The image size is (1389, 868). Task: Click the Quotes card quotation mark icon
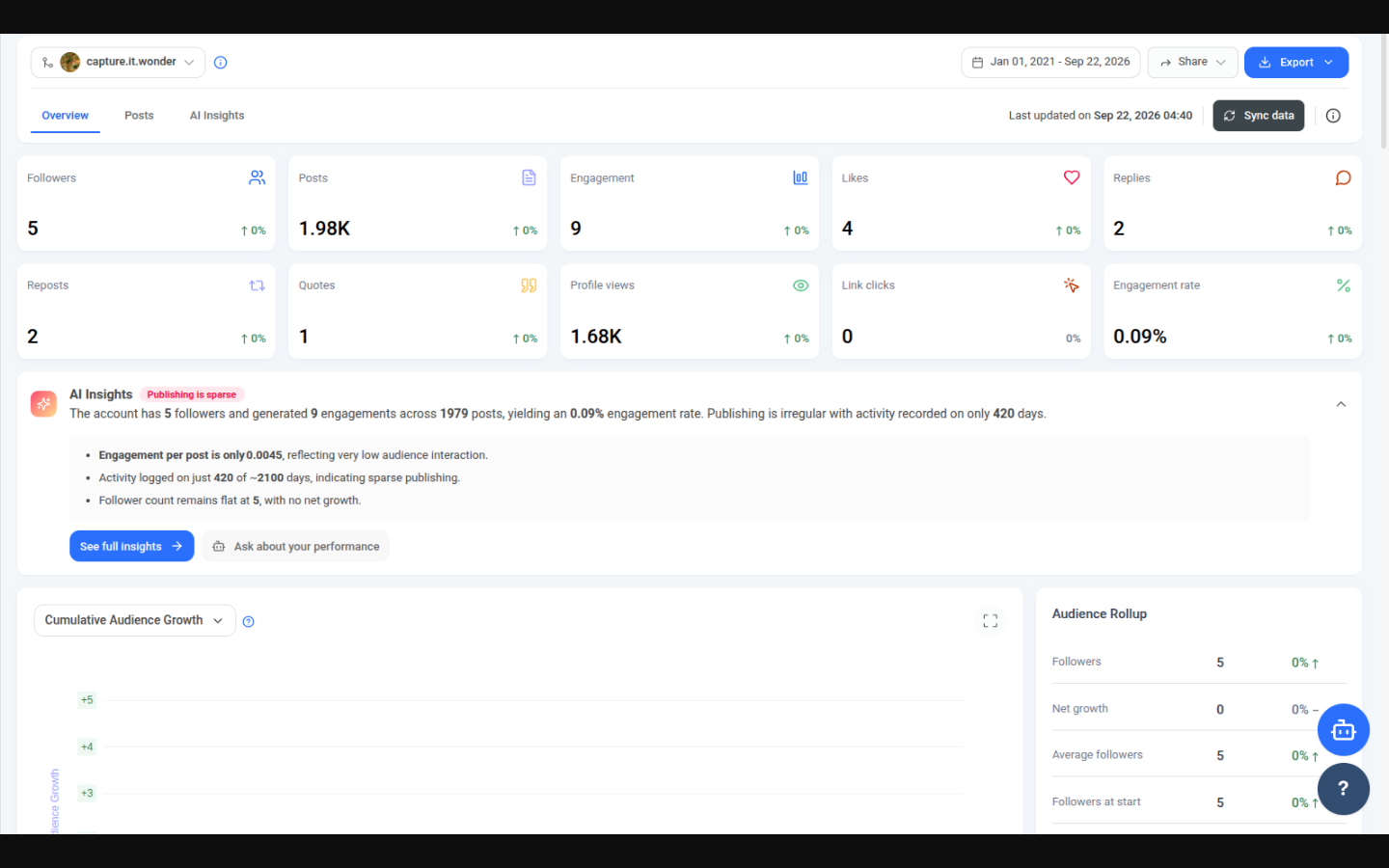(x=529, y=285)
